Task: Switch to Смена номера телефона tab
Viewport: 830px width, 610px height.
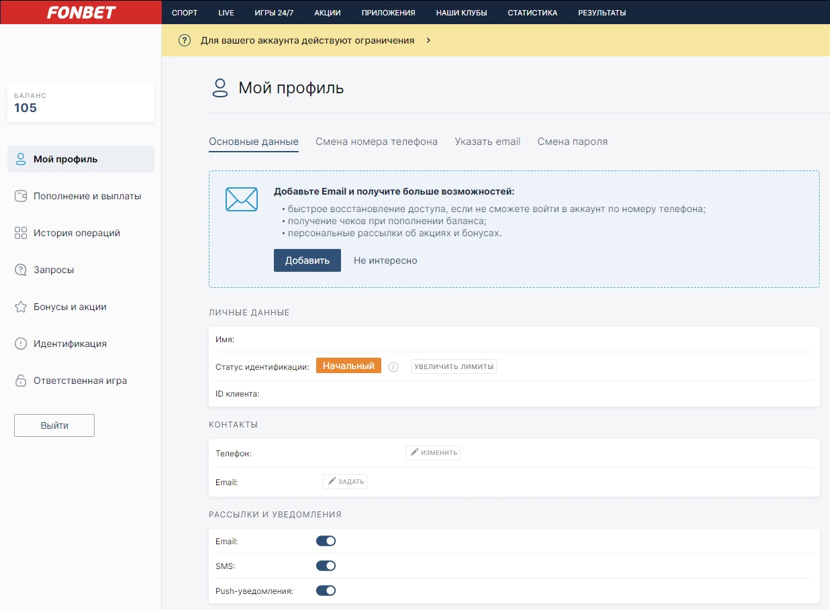Action: pyautogui.click(x=376, y=142)
